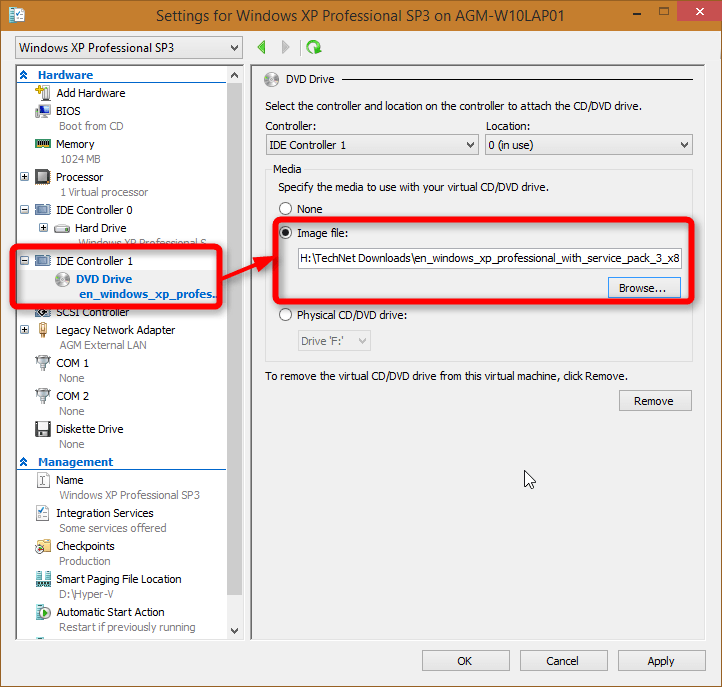This screenshot has width=722, height=687.
Task: Click the Smart Paging File Location icon
Action: click(43, 579)
